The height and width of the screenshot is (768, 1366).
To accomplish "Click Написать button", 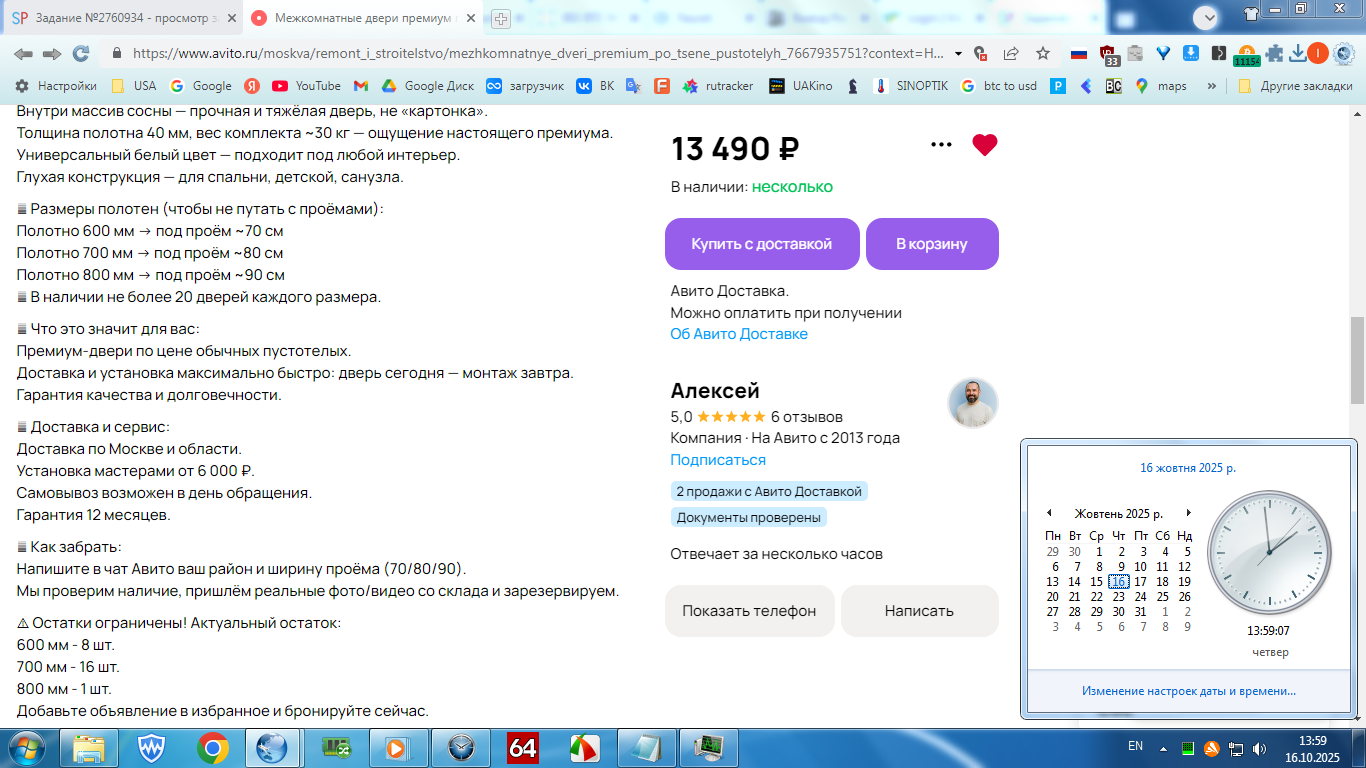I will 919,611.
